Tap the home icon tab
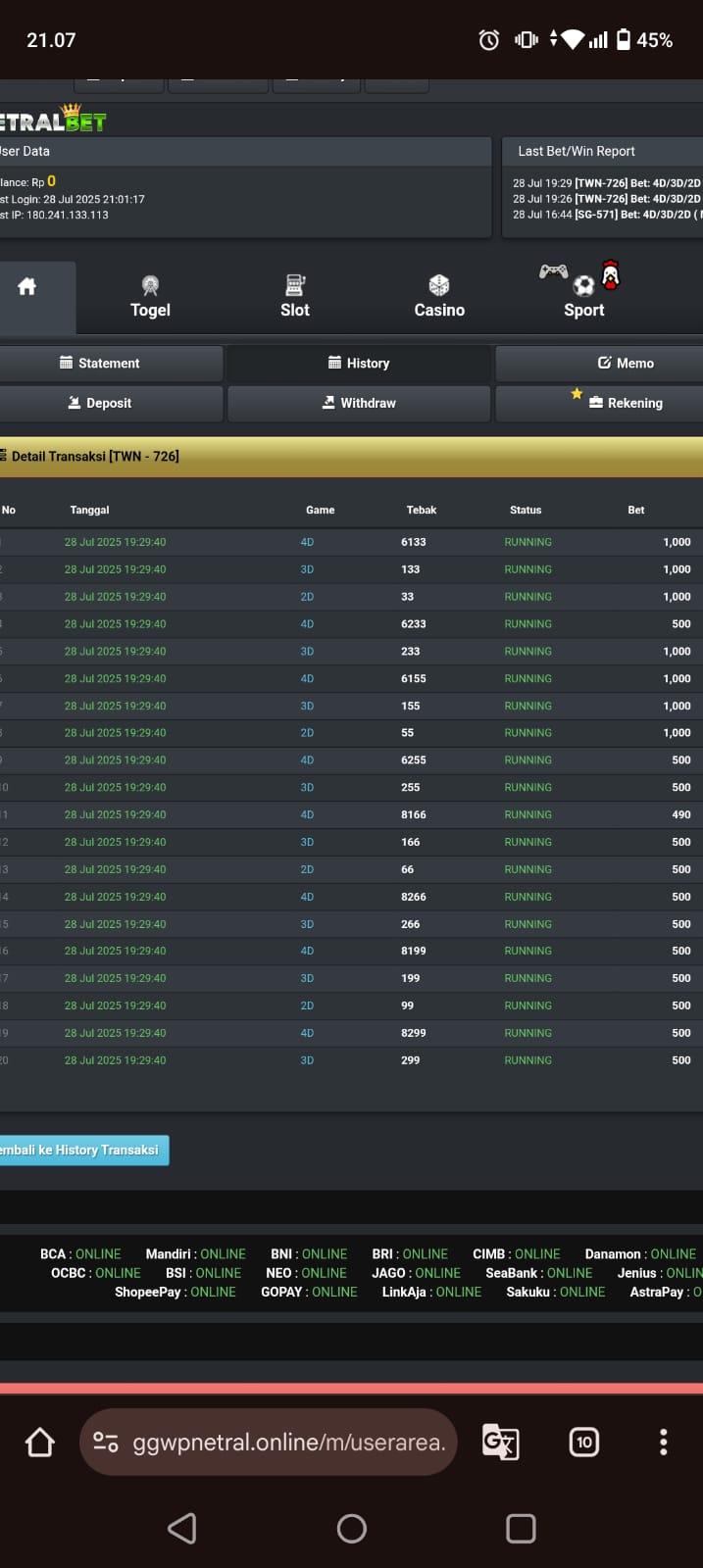 27,287
